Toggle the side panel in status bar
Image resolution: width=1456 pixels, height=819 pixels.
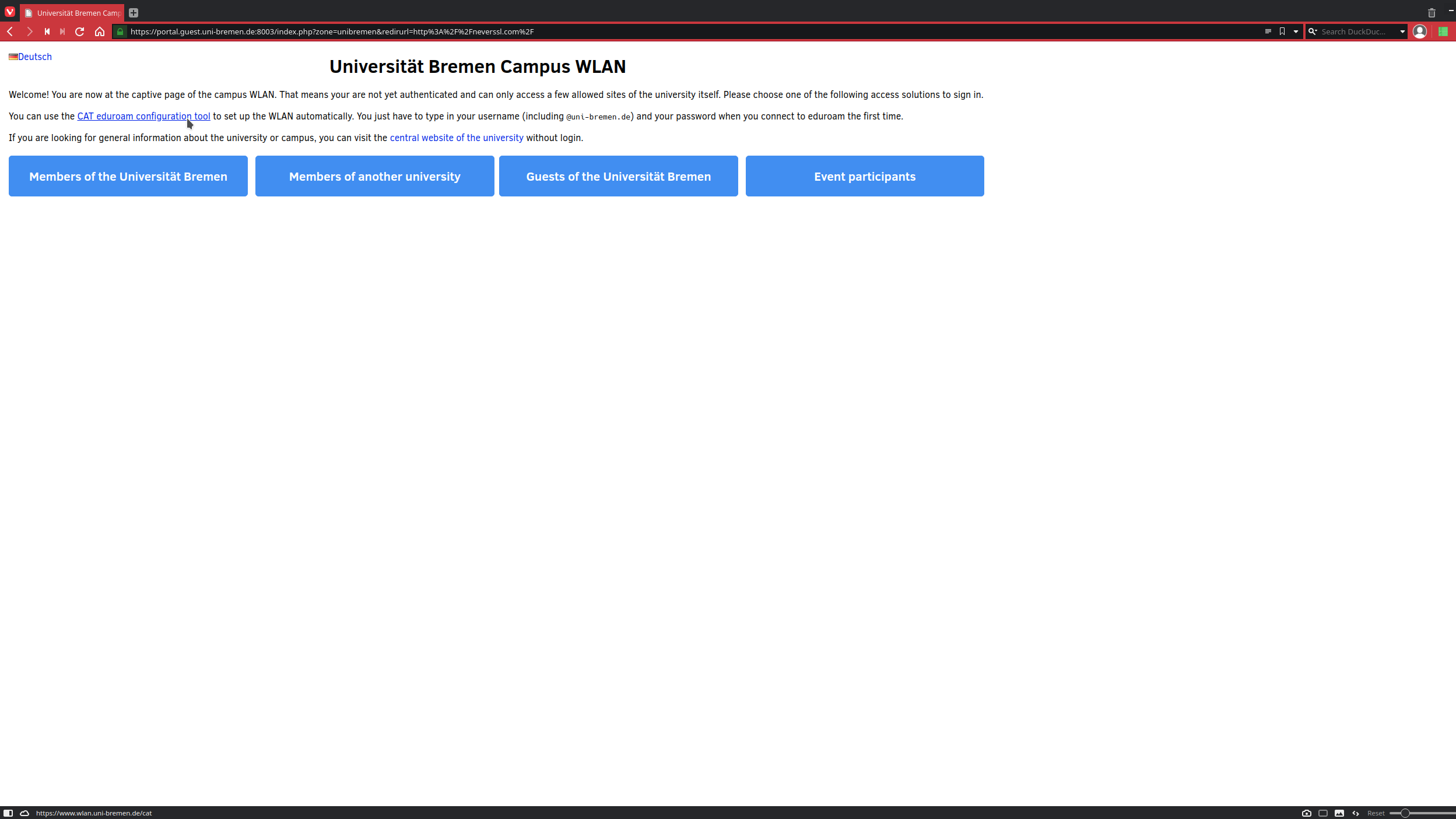point(8,813)
